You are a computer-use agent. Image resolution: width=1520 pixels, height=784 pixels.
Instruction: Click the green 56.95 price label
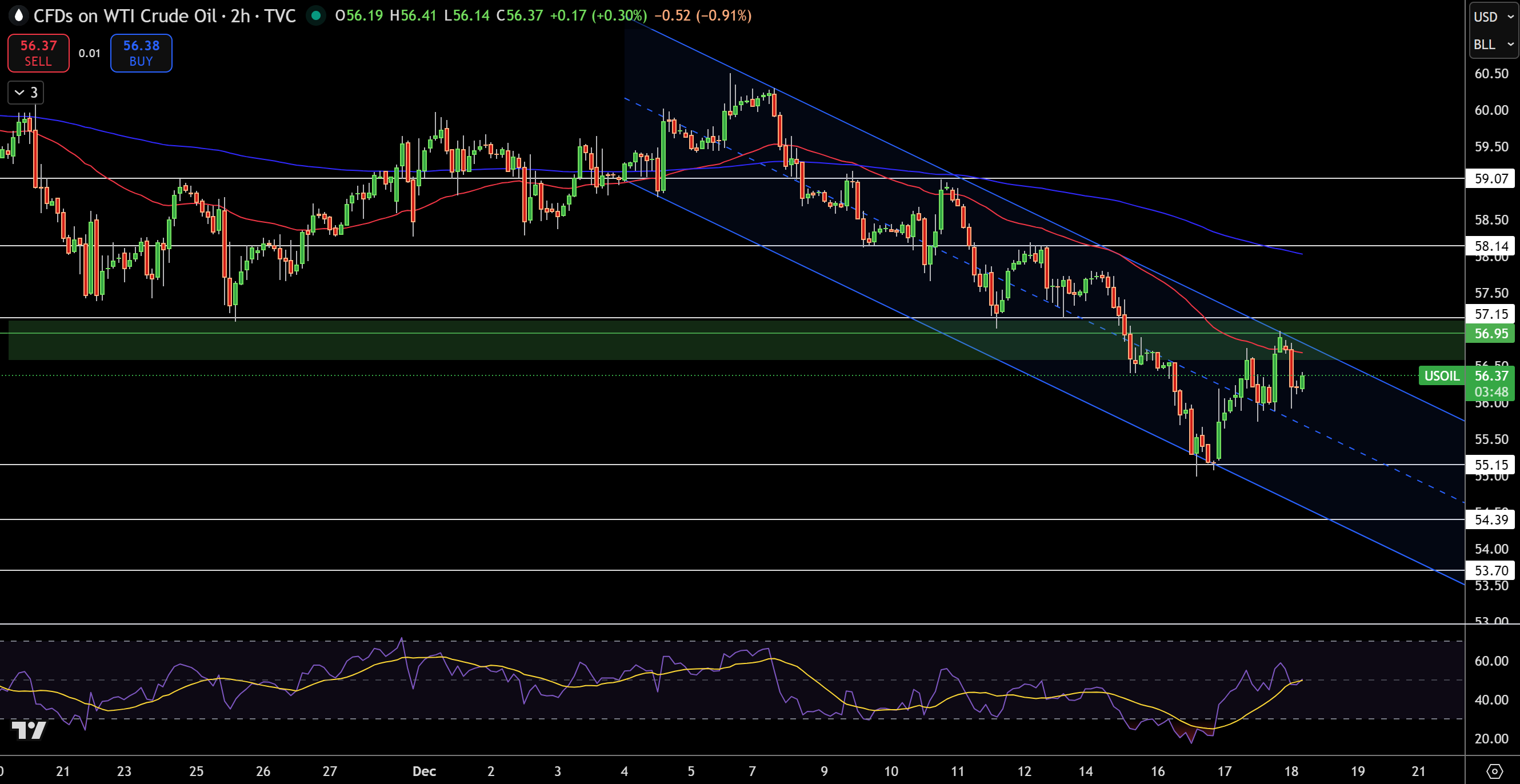point(1490,333)
